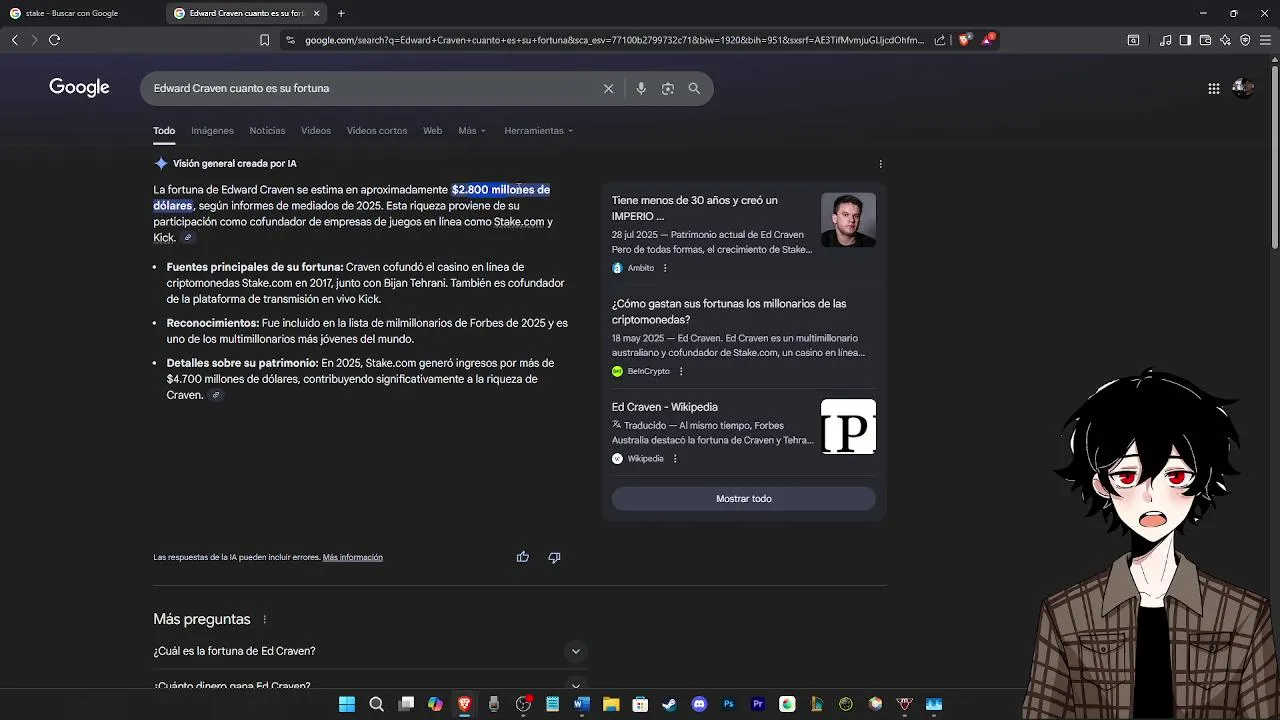Open Google Lens image search
Screen dimensions: 1280x720
[x=668, y=88]
